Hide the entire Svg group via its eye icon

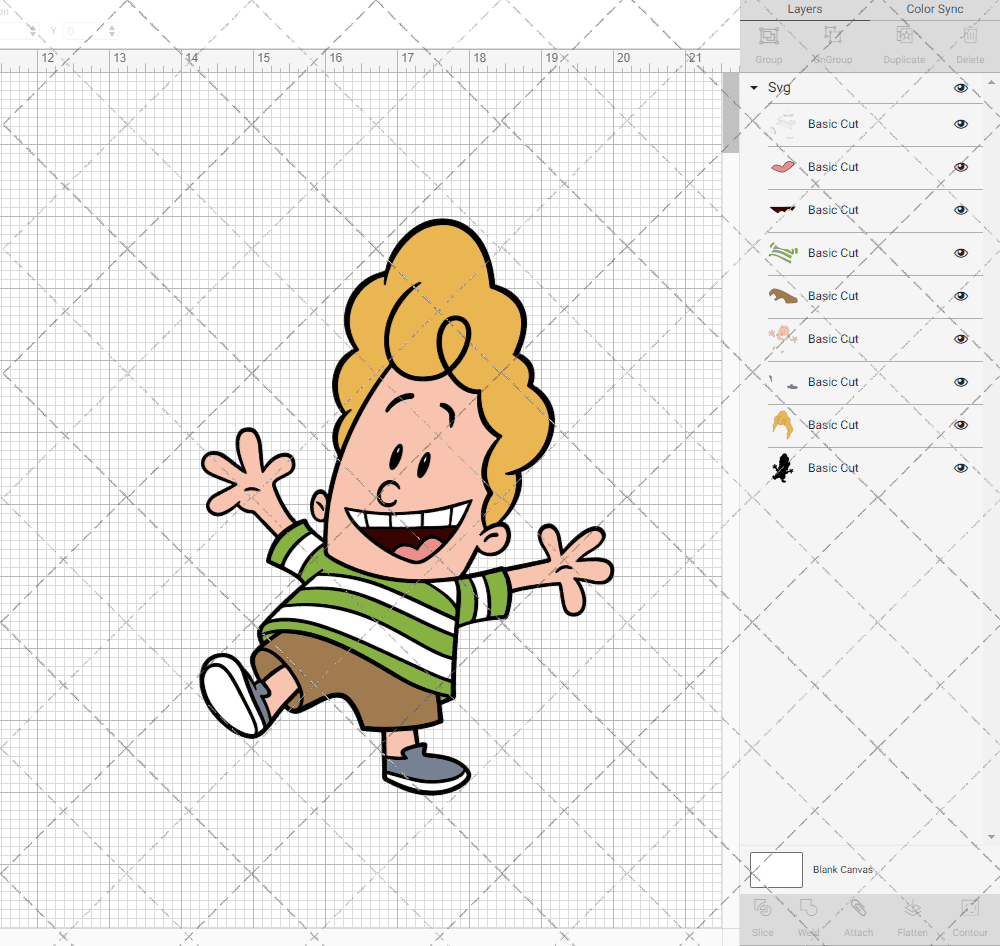click(x=960, y=88)
